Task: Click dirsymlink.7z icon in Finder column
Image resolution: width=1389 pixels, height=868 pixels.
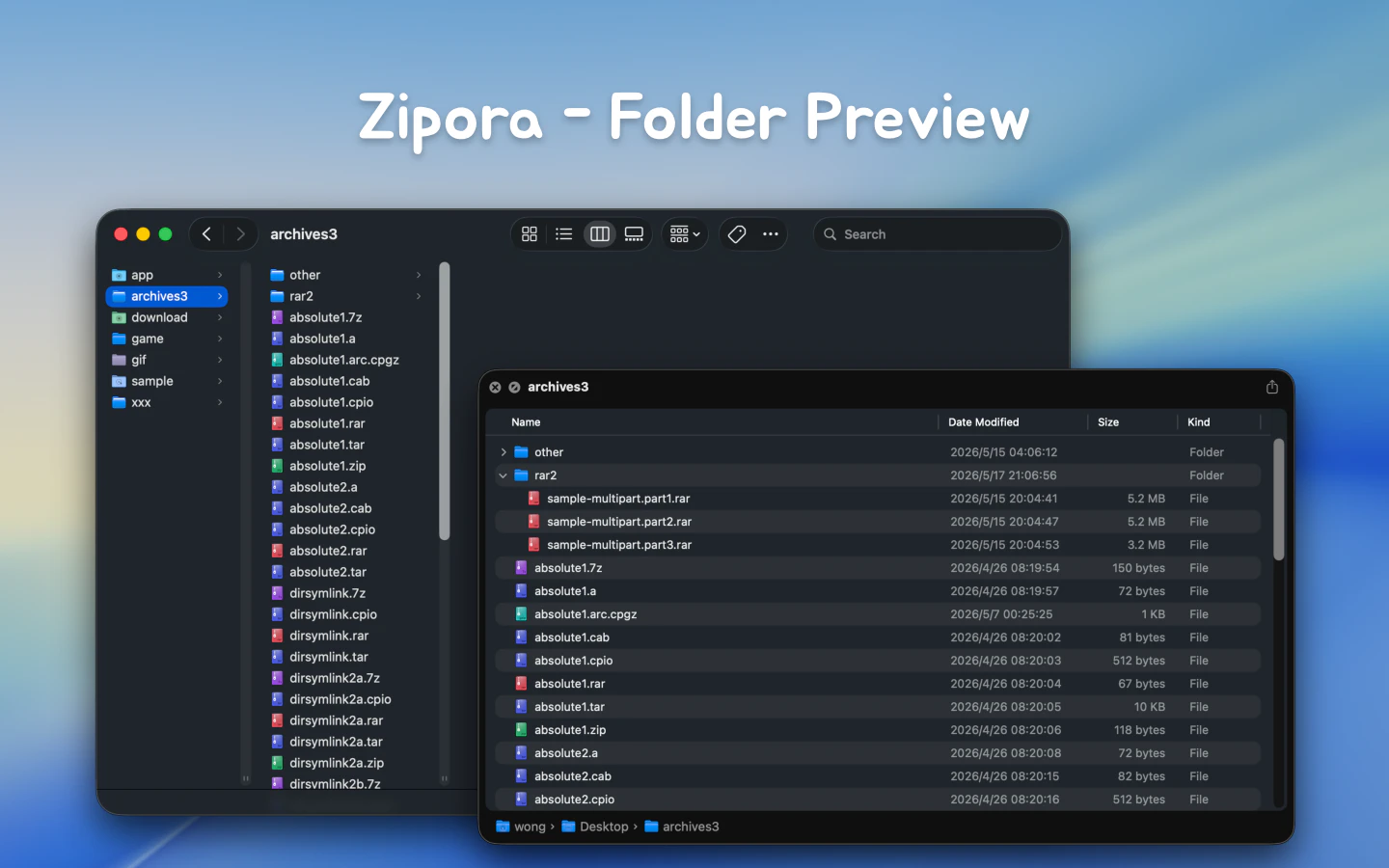Action: (x=277, y=593)
